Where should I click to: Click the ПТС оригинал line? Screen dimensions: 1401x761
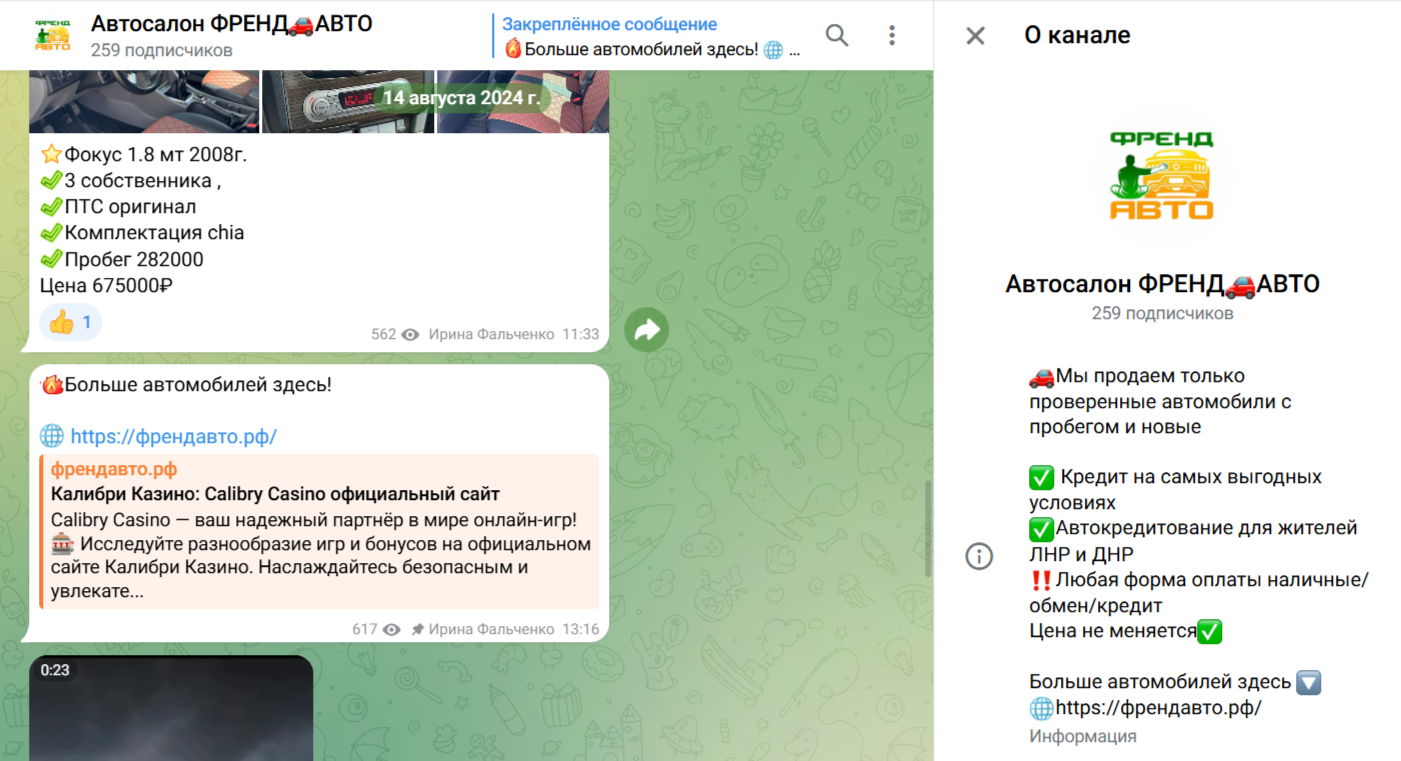pyautogui.click(x=118, y=207)
